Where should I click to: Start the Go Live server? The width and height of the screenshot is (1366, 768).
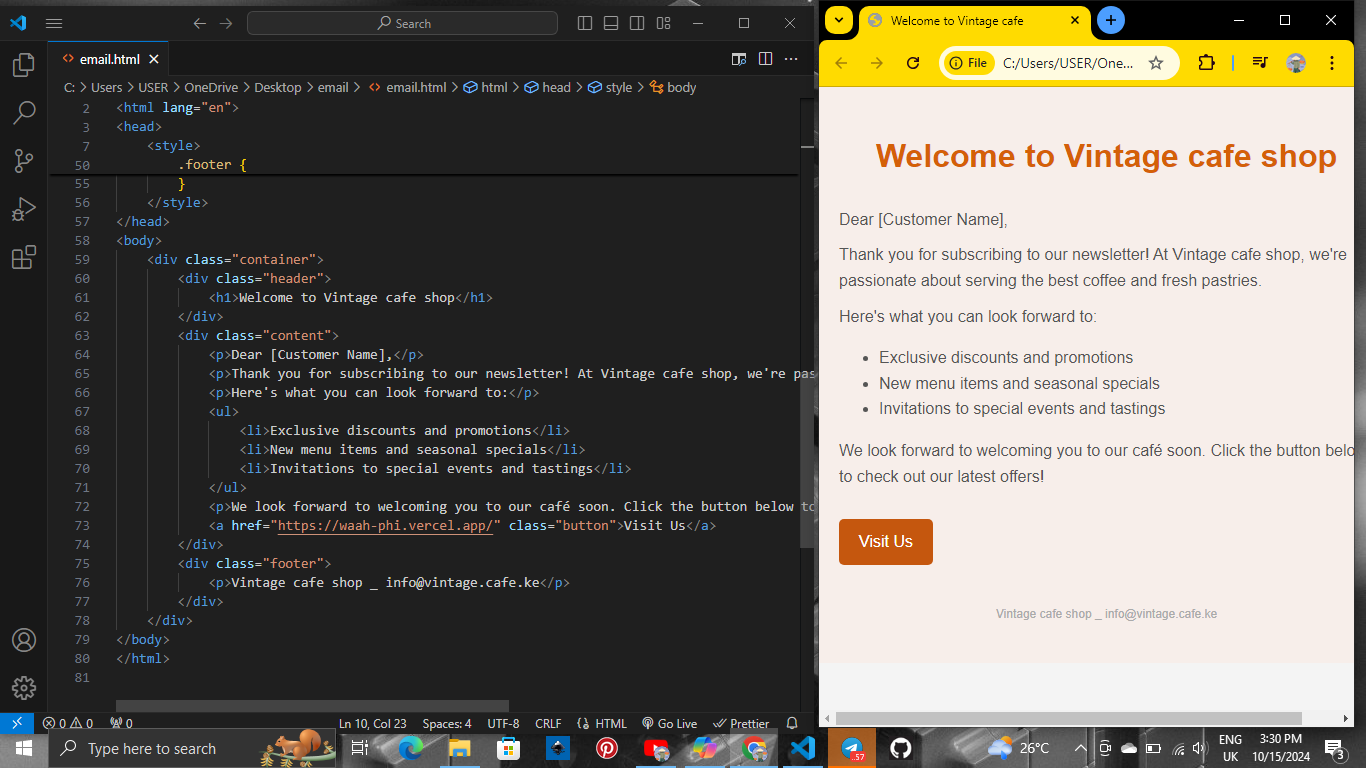click(x=669, y=723)
